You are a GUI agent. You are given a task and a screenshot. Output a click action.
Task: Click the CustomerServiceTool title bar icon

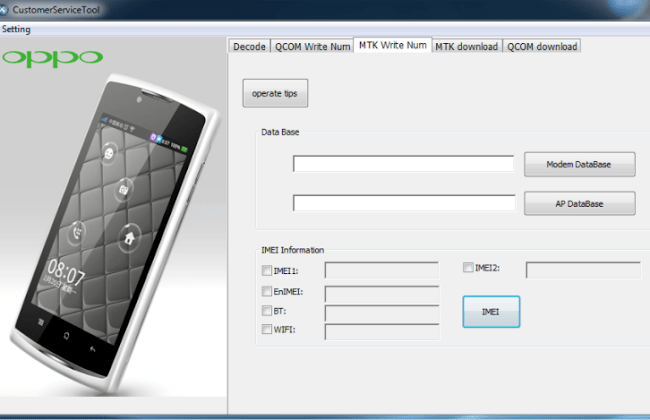(x=4, y=10)
